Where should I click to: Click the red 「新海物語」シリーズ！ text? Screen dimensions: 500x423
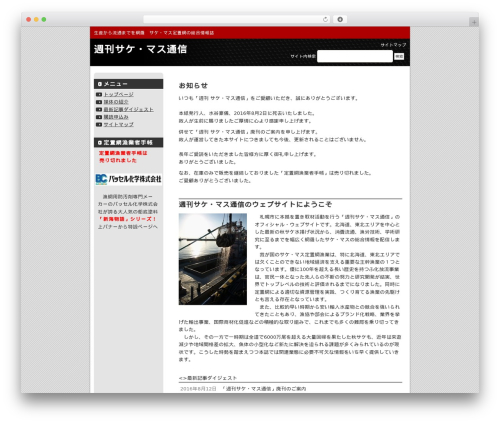pyautogui.click(x=127, y=219)
